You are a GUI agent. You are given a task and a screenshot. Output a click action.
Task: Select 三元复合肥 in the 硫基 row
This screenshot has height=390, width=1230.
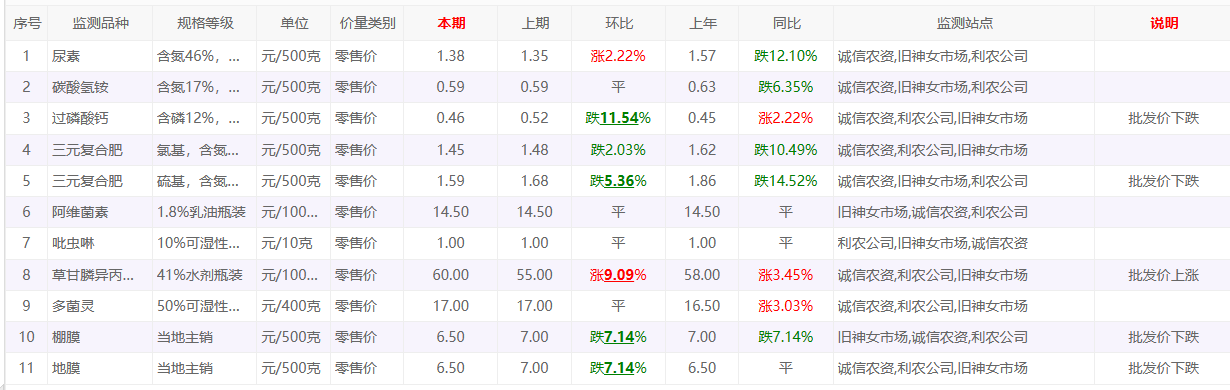[x=88, y=181]
